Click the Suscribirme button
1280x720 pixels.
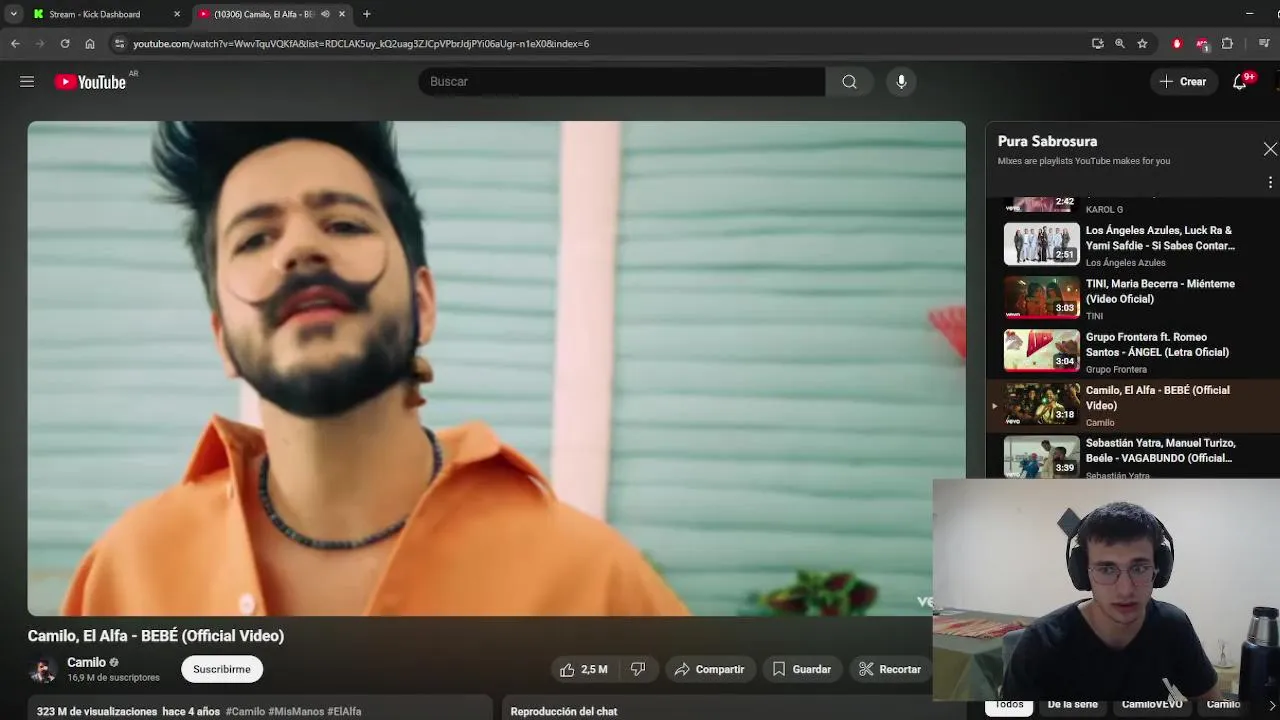(222, 669)
